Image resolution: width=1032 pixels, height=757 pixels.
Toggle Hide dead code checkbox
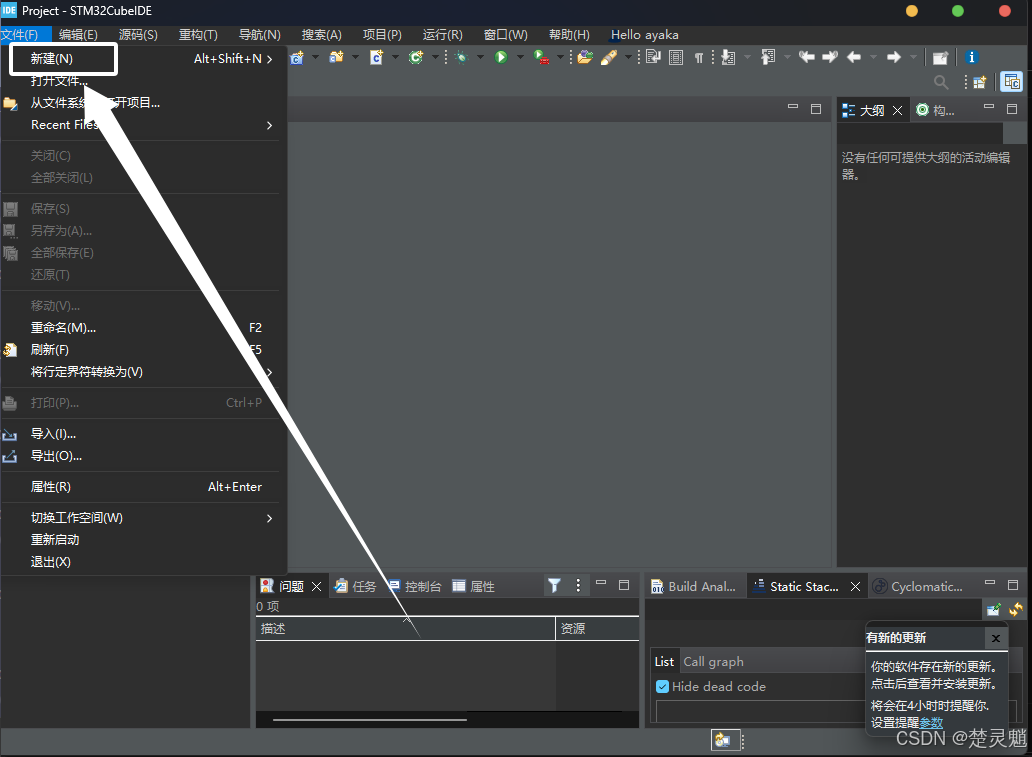[663, 687]
